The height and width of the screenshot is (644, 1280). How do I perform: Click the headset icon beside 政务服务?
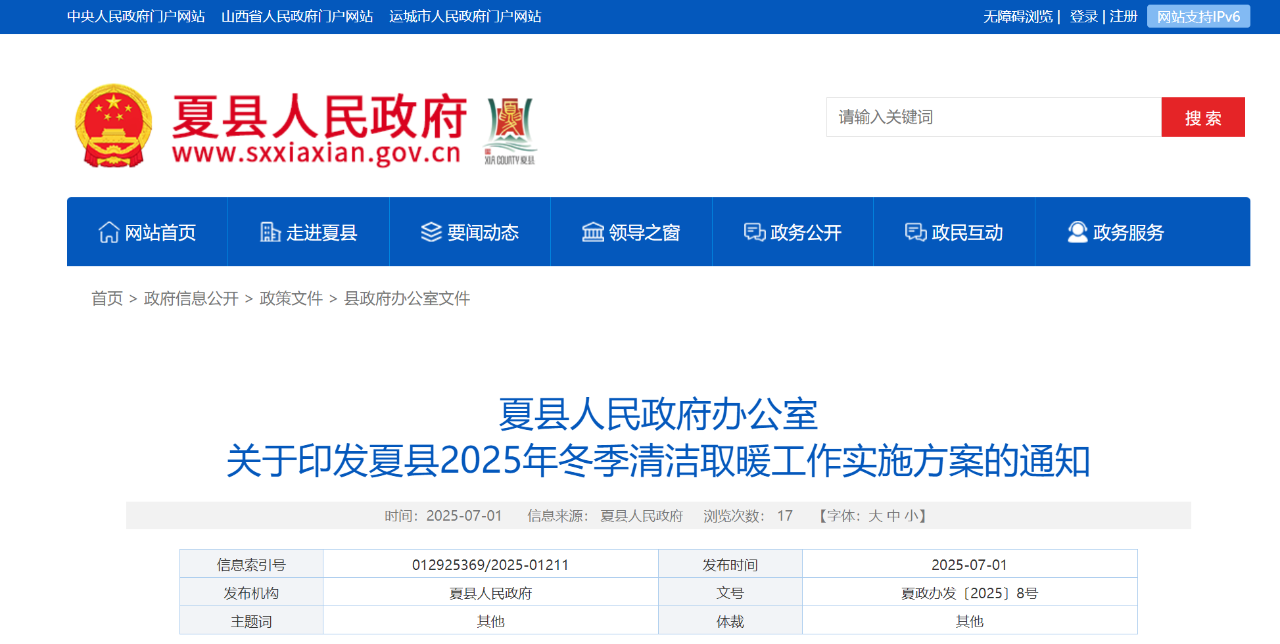click(x=1077, y=232)
